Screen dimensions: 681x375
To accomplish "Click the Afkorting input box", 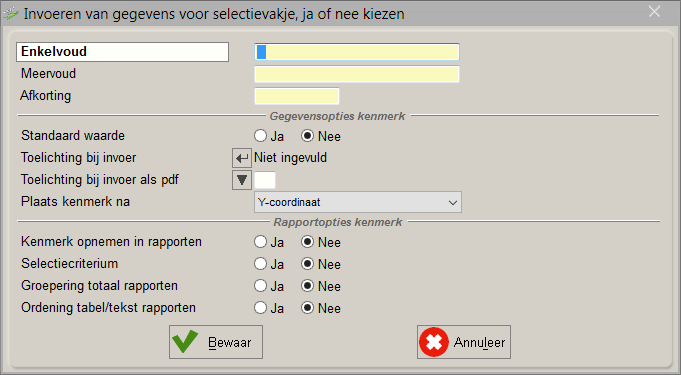I will click(297, 96).
